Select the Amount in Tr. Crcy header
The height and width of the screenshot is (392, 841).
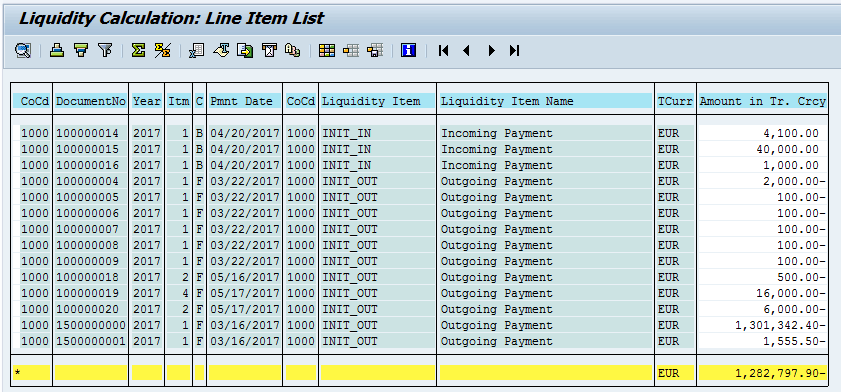click(762, 101)
